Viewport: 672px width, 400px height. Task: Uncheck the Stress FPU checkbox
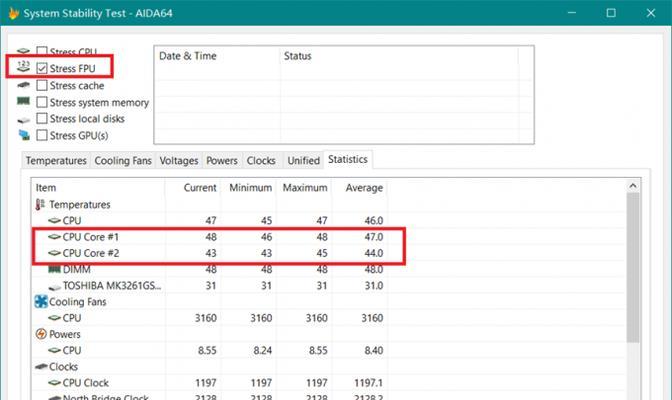42,68
